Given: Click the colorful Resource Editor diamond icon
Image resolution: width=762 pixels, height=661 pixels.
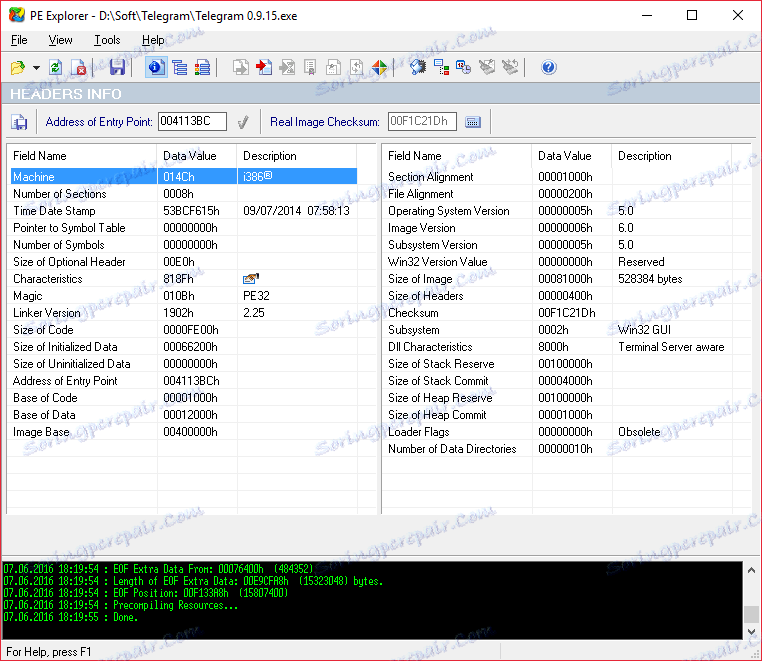Looking at the screenshot, I should click(x=380, y=68).
